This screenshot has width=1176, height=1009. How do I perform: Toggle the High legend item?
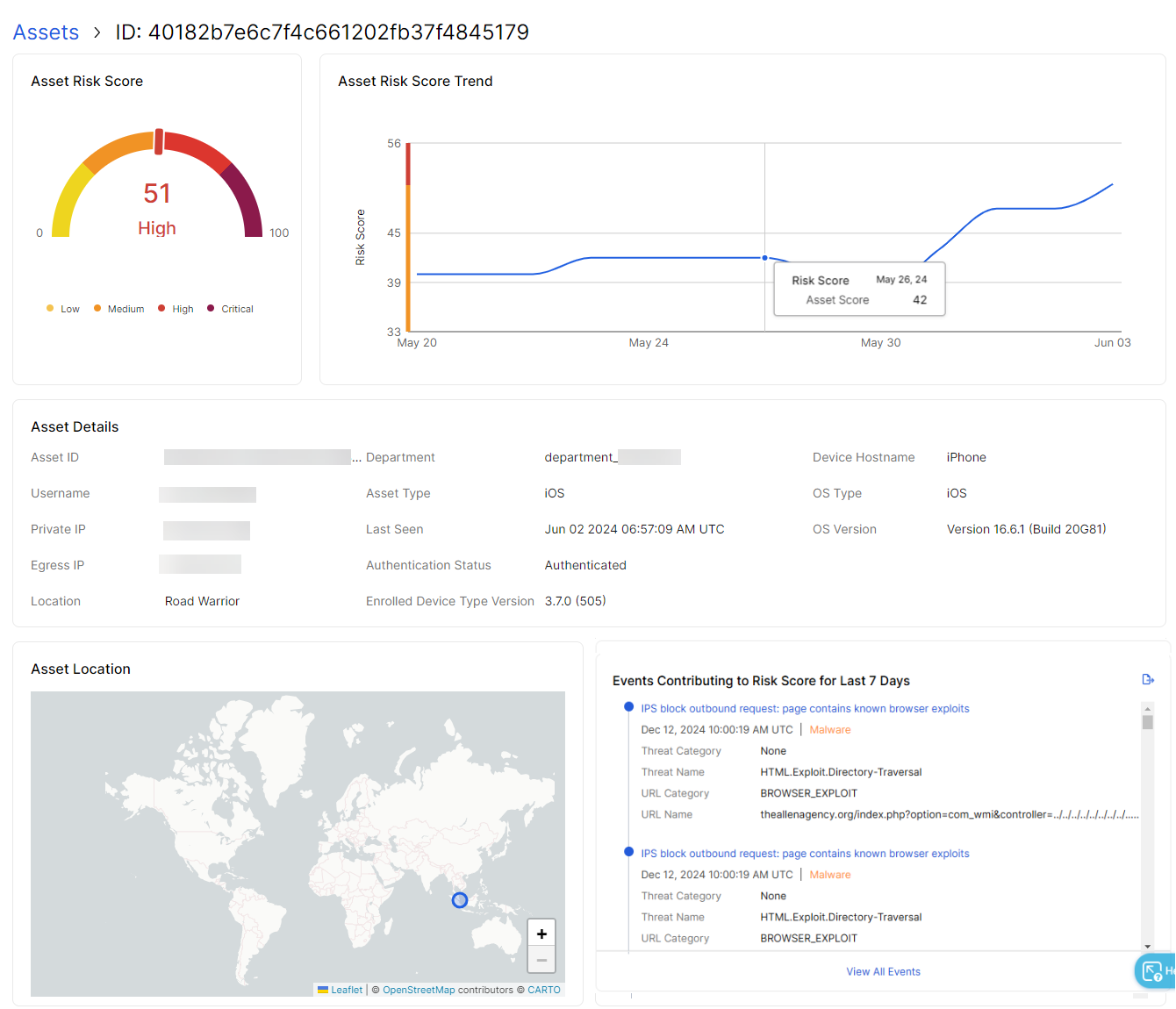point(176,309)
